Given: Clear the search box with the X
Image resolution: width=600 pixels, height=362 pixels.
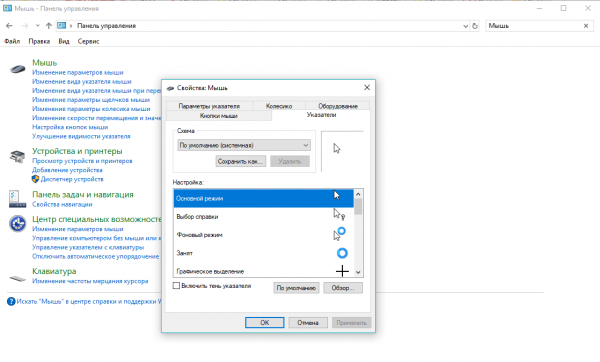Looking at the screenshot, I should [586, 26].
